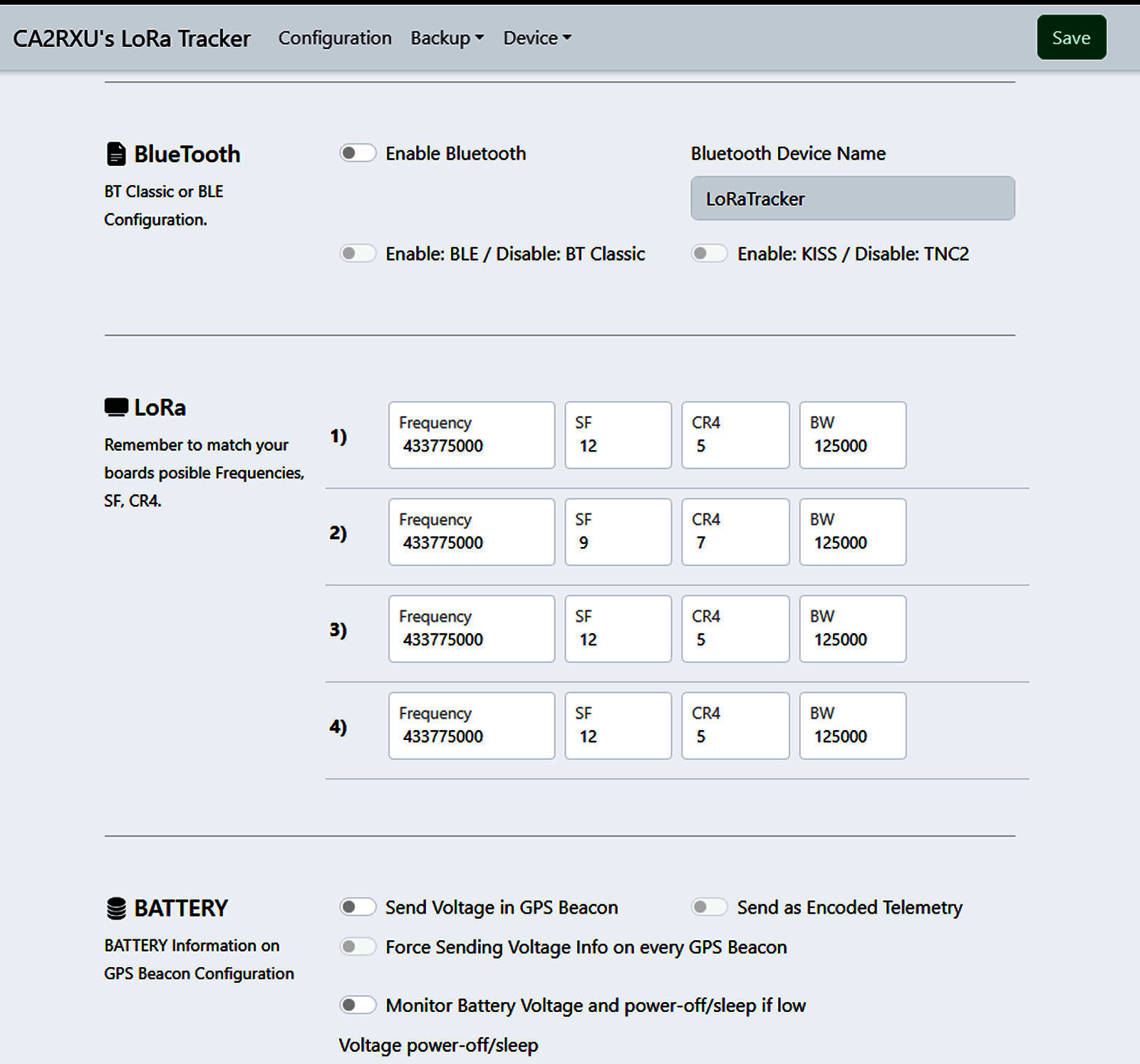Enable Send Voltage in GPS Beacon
The image size is (1140, 1064).
[x=358, y=907]
